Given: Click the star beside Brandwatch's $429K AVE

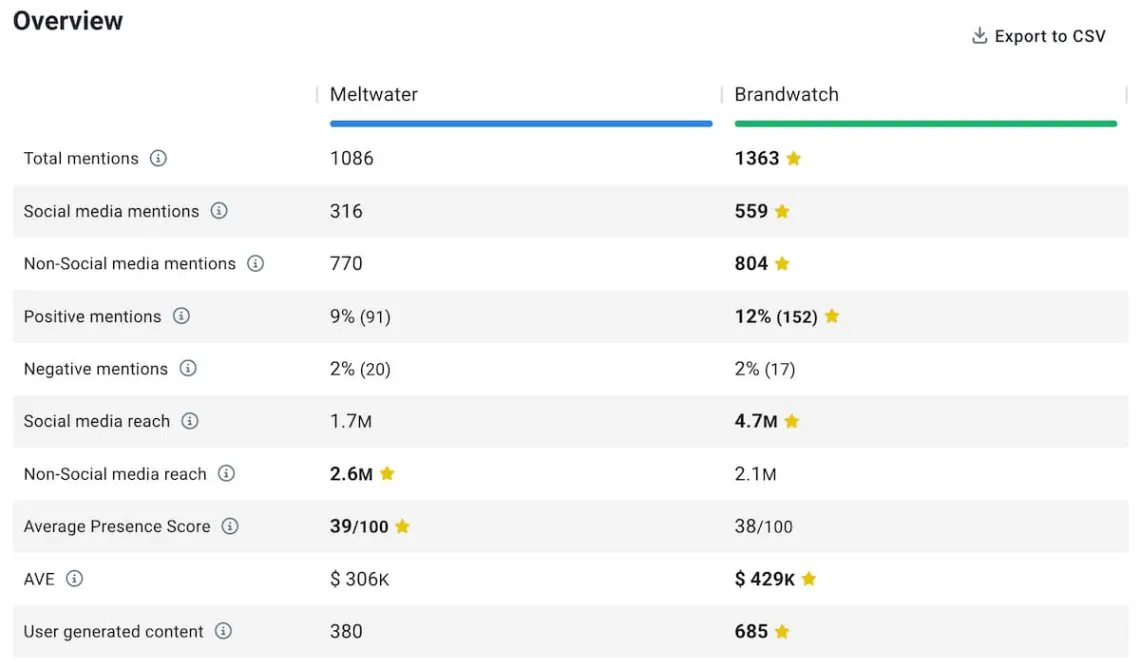Looking at the screenshot, I should 807,578.
